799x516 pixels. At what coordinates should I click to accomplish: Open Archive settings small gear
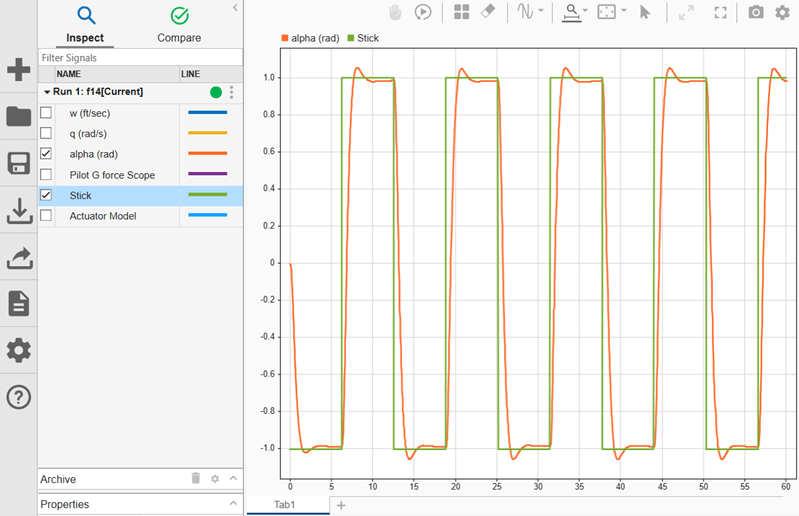tap(215, 479)
